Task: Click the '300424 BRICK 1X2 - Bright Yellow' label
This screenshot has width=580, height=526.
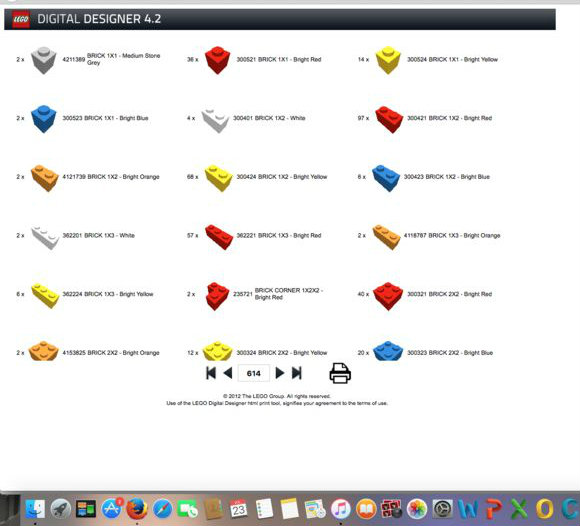Action: [x=282, y=177]
